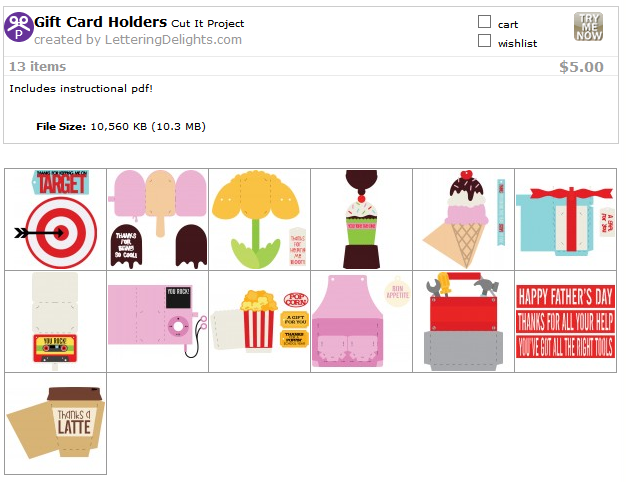Open the popcorn box thumbnail

260,321
